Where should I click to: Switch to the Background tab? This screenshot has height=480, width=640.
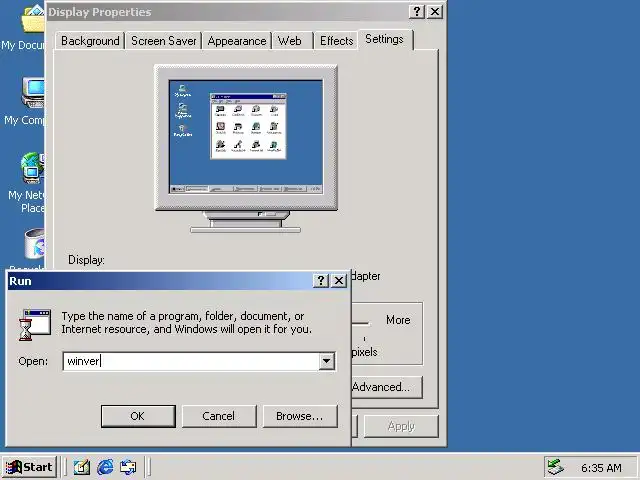90,41
